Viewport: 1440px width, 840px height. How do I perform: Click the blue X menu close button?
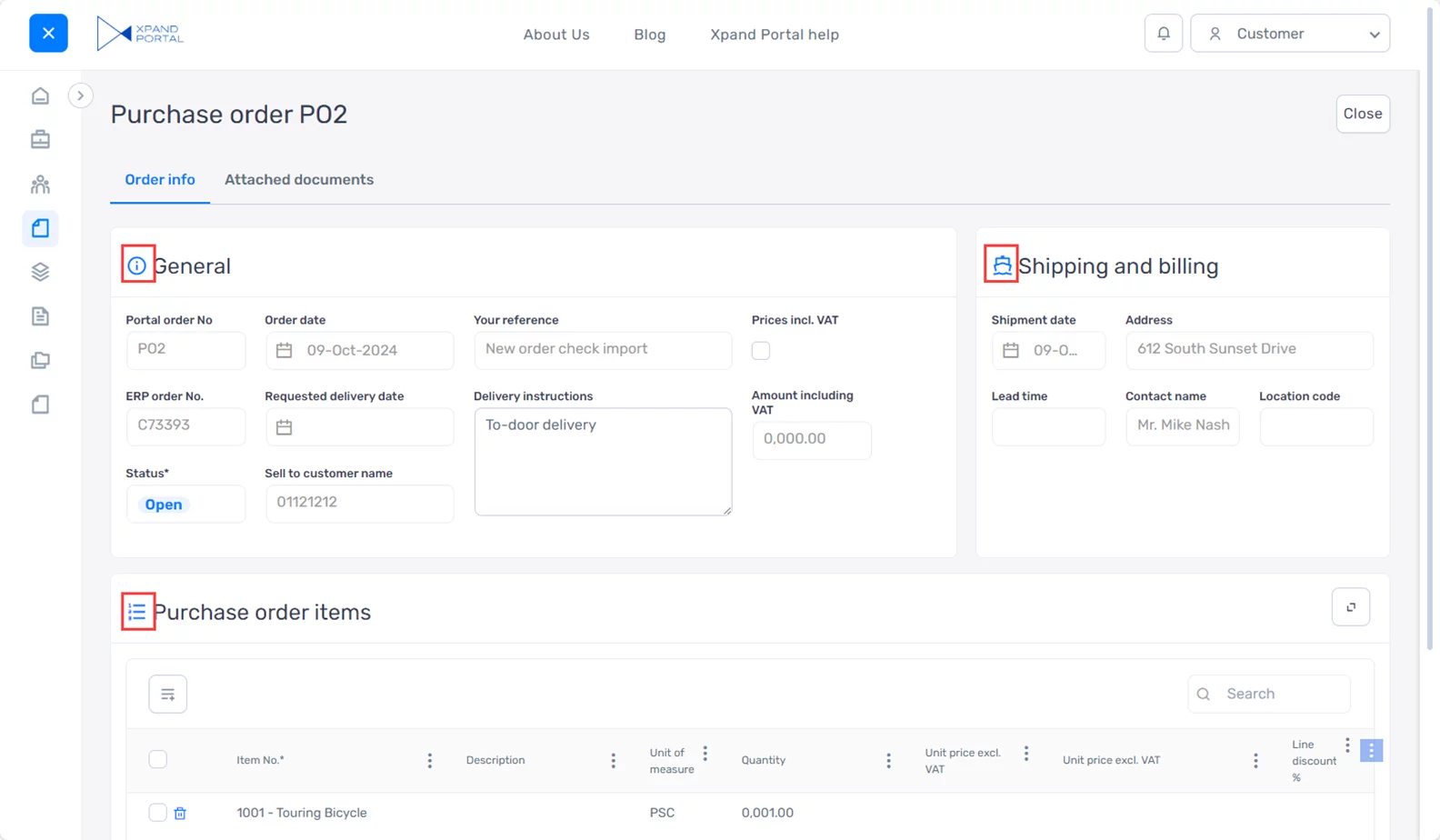point(48,34)
